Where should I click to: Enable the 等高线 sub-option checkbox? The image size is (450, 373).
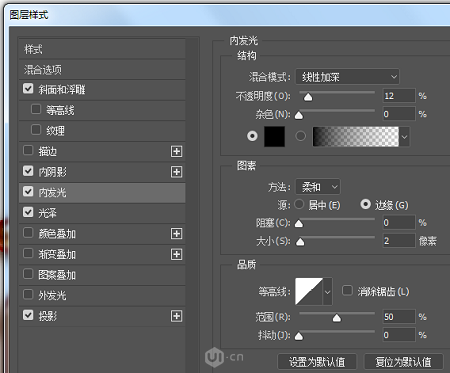click(36, 109)
